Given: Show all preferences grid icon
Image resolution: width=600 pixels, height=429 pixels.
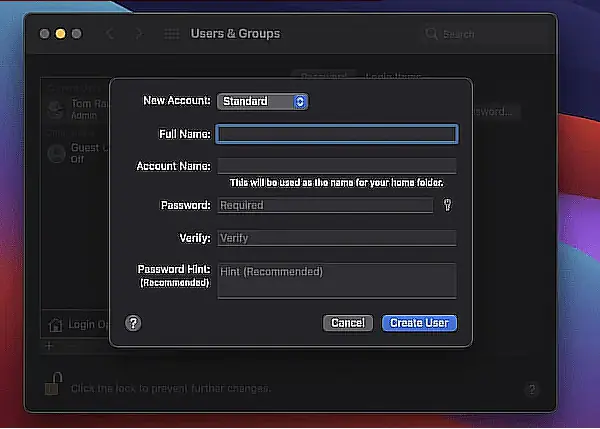Looking at the screenshot, I should point(172,34).
